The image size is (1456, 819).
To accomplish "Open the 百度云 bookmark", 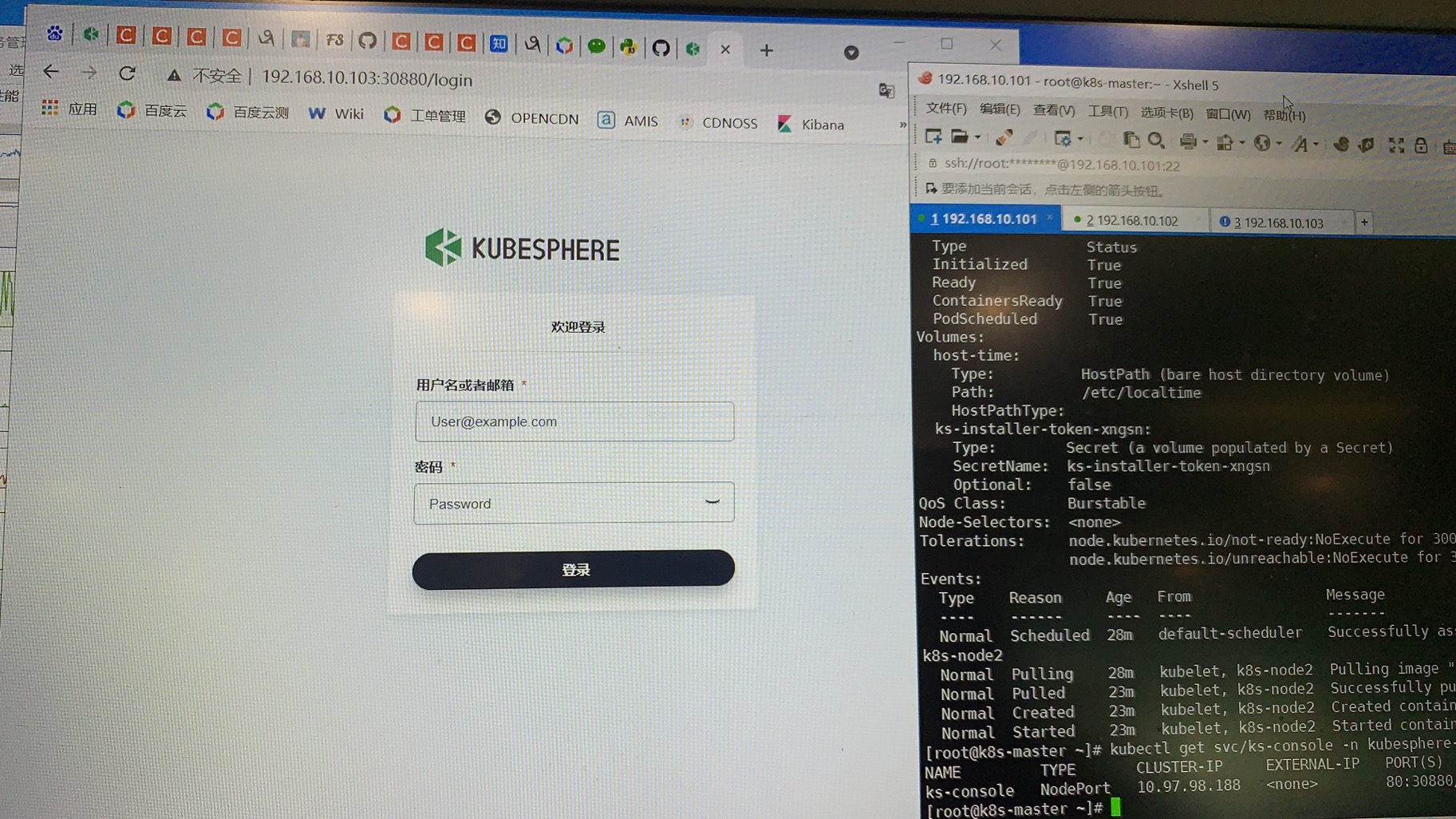I will [x=152, y=110].
